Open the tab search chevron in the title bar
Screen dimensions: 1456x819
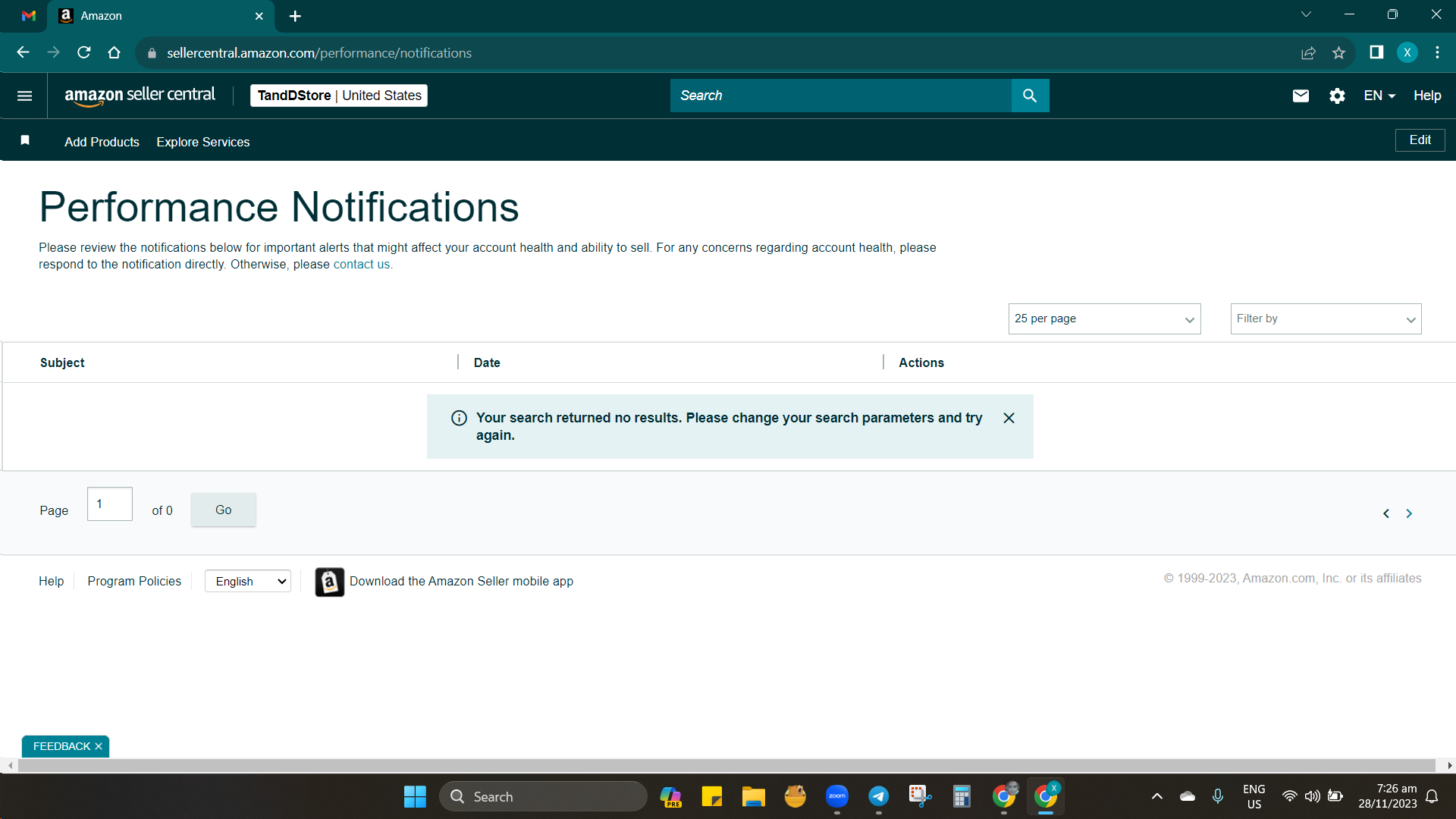[x=1306, y=14]
